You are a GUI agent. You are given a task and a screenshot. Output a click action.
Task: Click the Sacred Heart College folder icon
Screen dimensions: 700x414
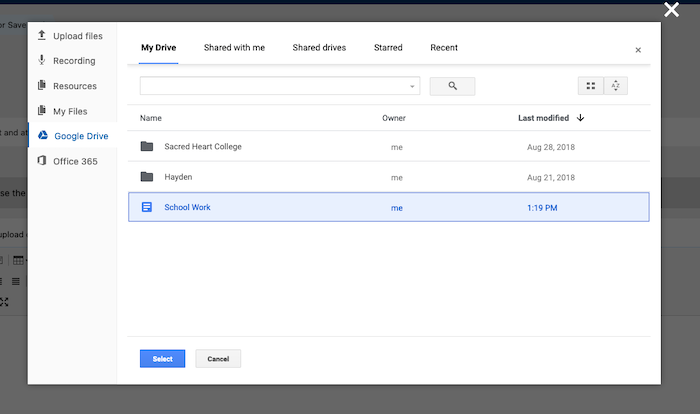[147, 146]
